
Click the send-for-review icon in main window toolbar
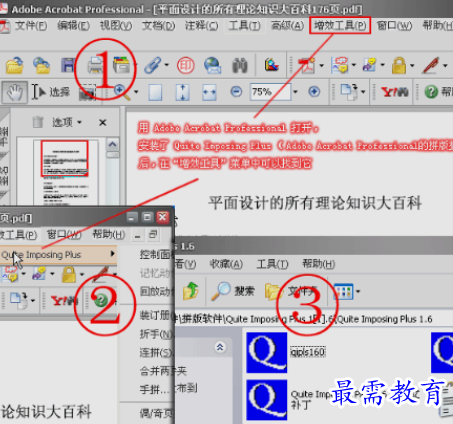point(369,65)
